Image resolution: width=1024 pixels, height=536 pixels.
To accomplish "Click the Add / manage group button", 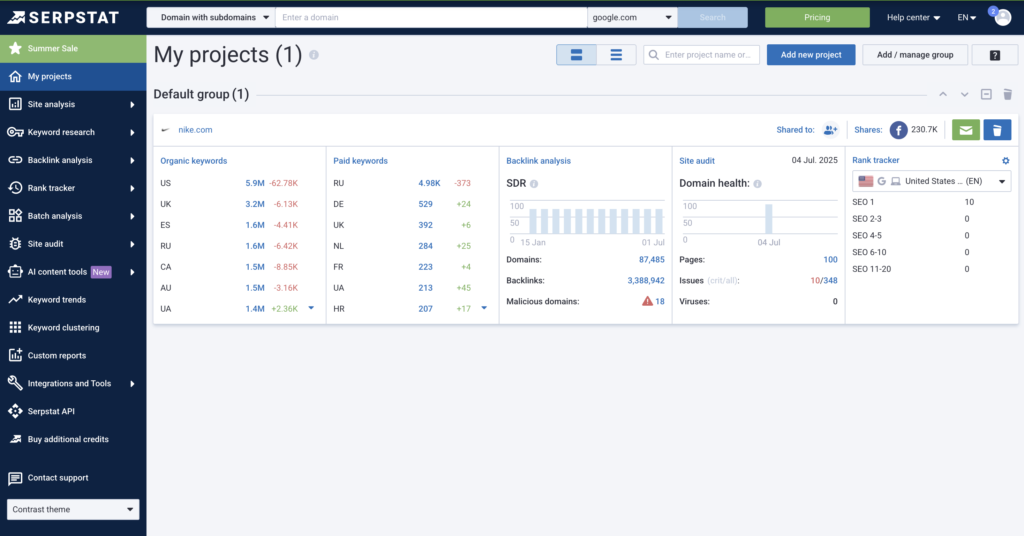I will tap(914, 55).
